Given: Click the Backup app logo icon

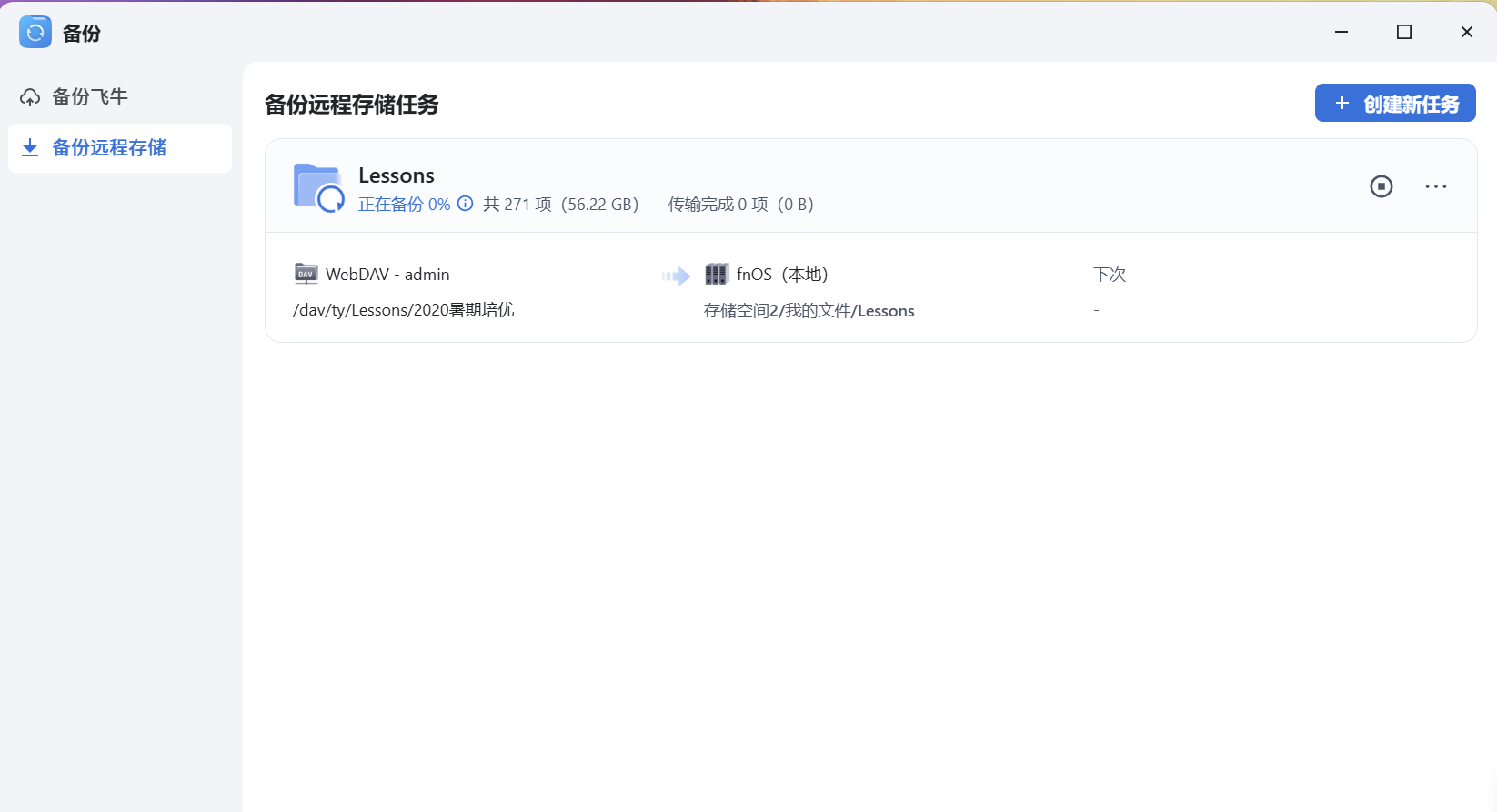Looking at the screenshot, I should (35, 33).
